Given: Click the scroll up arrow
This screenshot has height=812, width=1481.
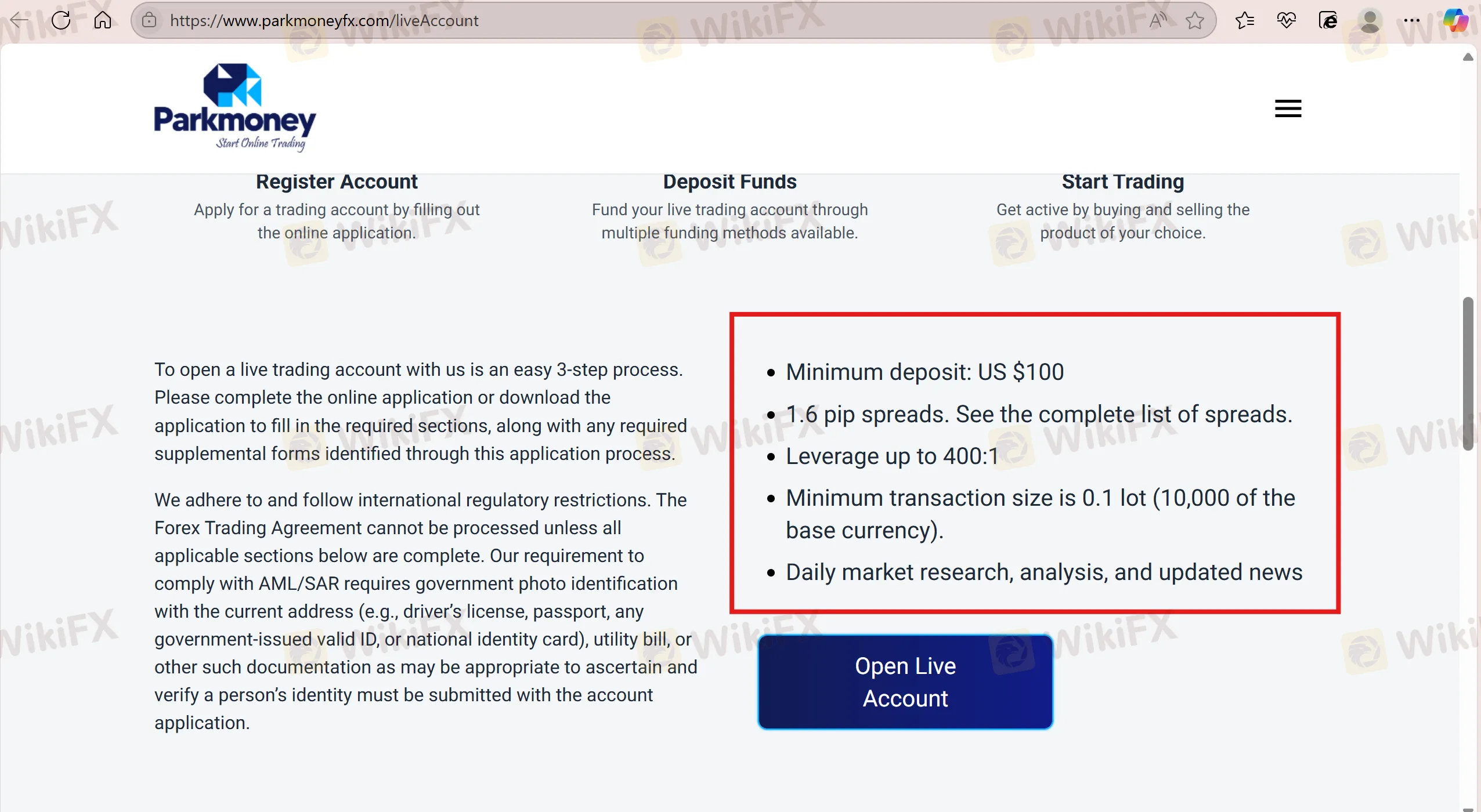Looking at the screenshot, I should 1468,57.
